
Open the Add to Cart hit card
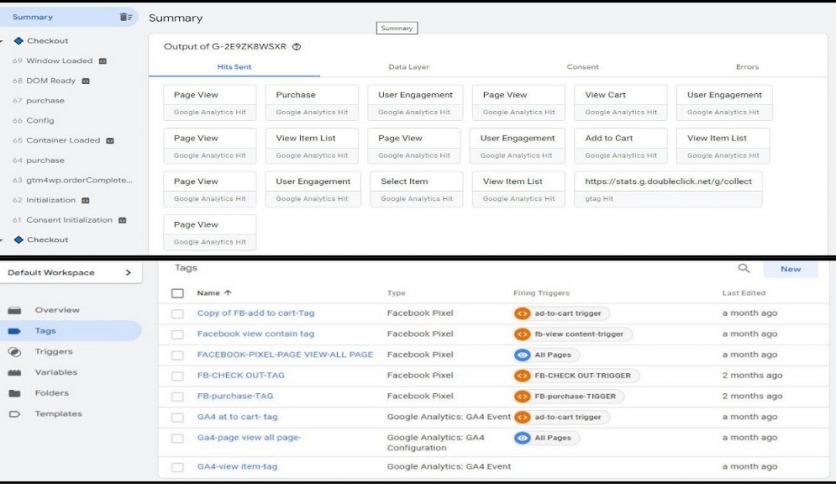click(x=621, y=146)
